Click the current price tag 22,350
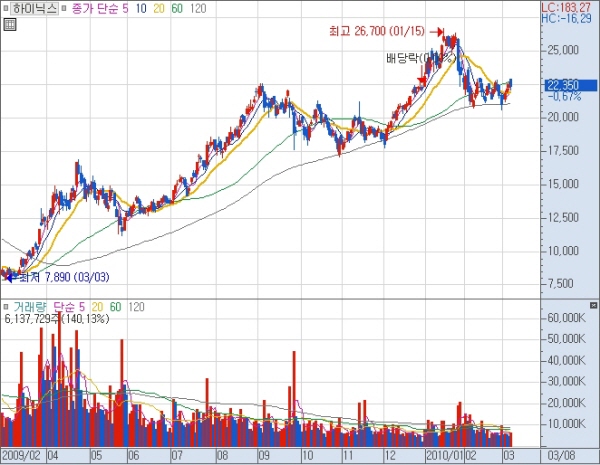Viewport: 600px width, 465px height. (x=562, y=85)
